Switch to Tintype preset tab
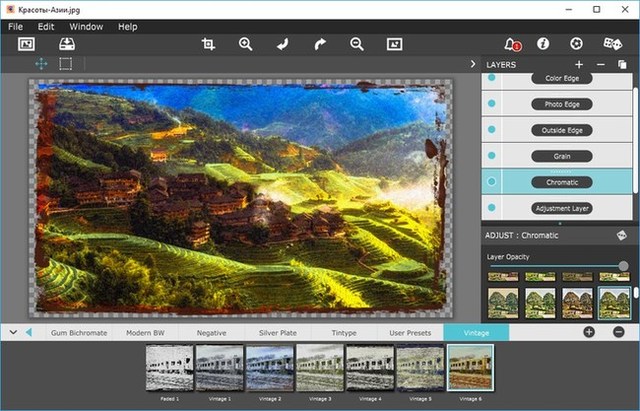This screenshot has height=411, width=640. pyautogui.click(x=344, y=333)
